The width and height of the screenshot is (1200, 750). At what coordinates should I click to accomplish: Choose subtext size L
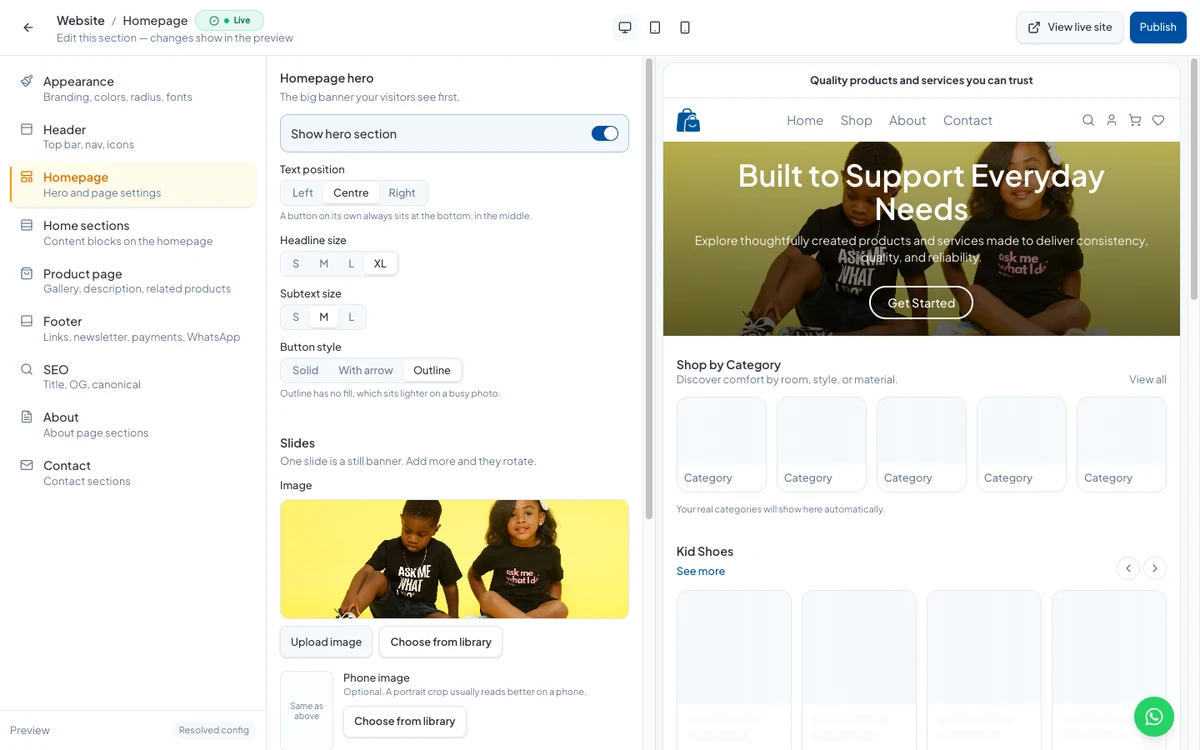click(351, 317)
